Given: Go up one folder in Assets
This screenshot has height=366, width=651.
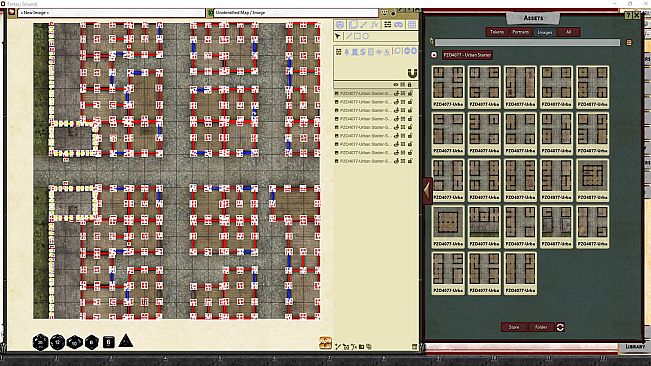Looking at the screenshot, I should 434,55.
